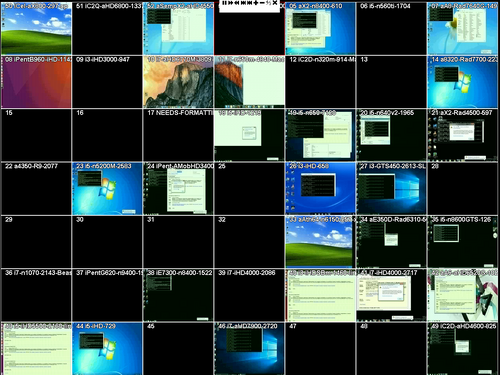Open thumbnail 44 i5-iHD-729

click(107, 349)
